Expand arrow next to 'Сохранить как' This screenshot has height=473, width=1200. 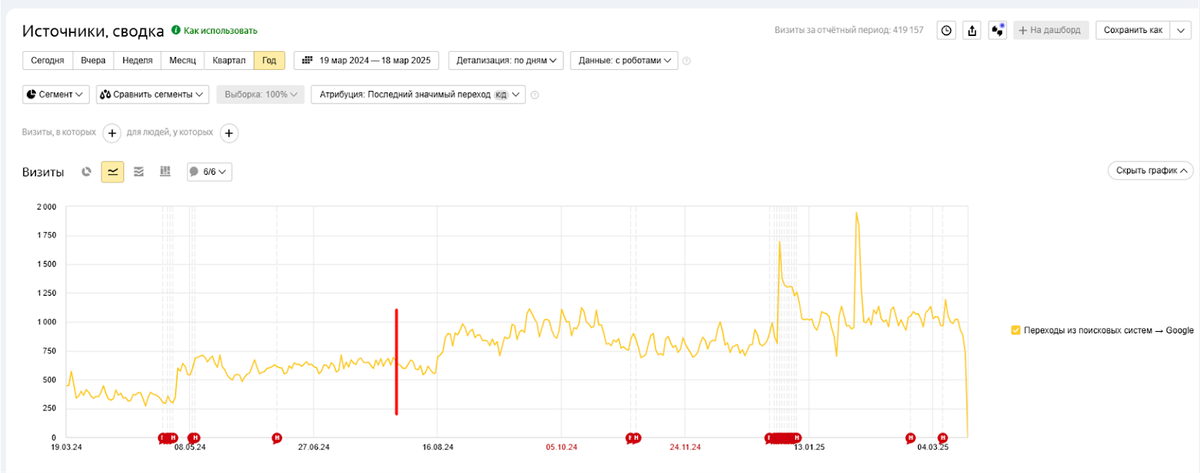[1181, 30]
